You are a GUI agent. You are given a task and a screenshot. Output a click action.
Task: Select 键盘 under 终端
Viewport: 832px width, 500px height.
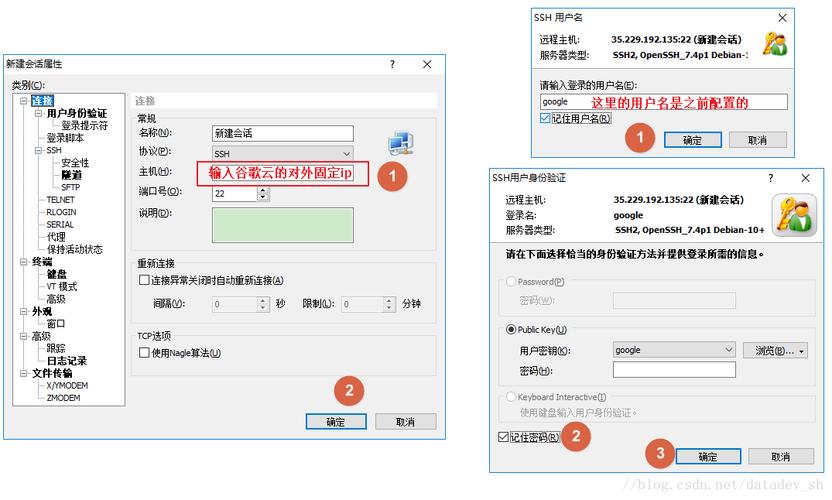(x=57, y=274)
